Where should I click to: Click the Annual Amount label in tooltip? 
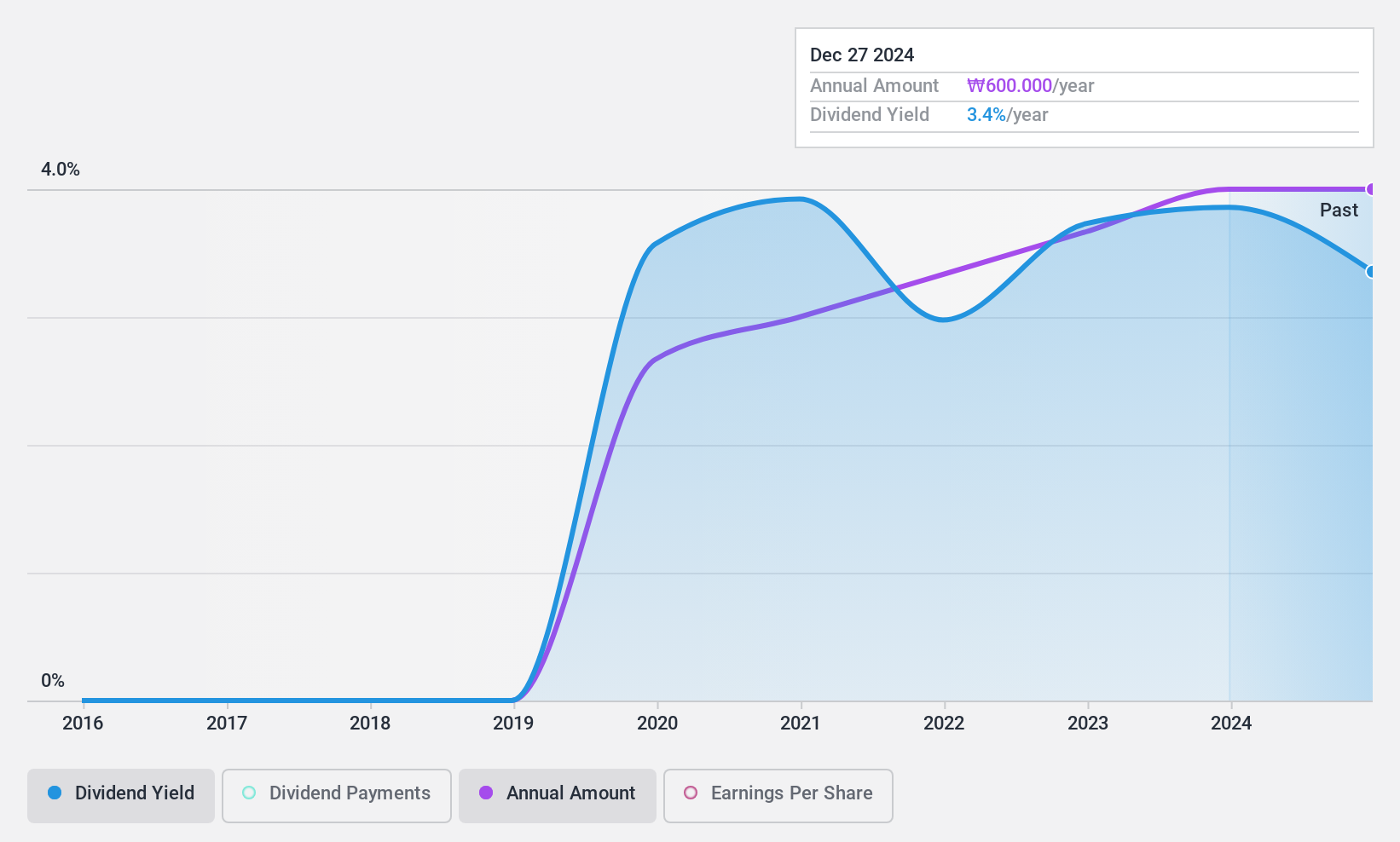[874, 86]
